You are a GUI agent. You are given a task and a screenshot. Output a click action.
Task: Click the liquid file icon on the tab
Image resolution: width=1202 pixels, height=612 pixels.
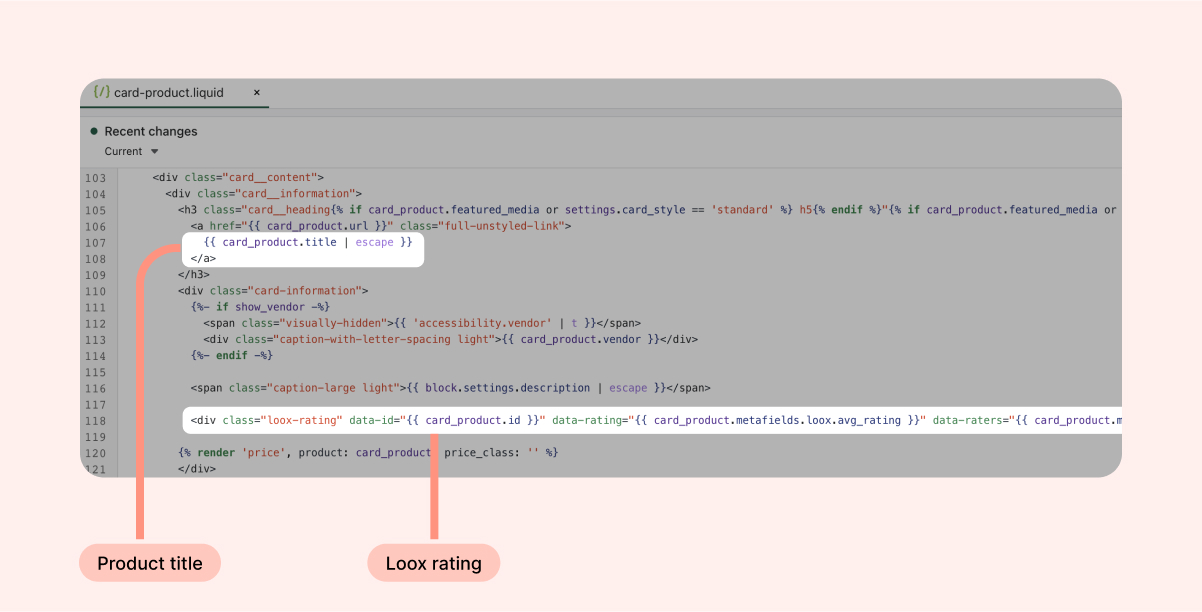point(101,92)
